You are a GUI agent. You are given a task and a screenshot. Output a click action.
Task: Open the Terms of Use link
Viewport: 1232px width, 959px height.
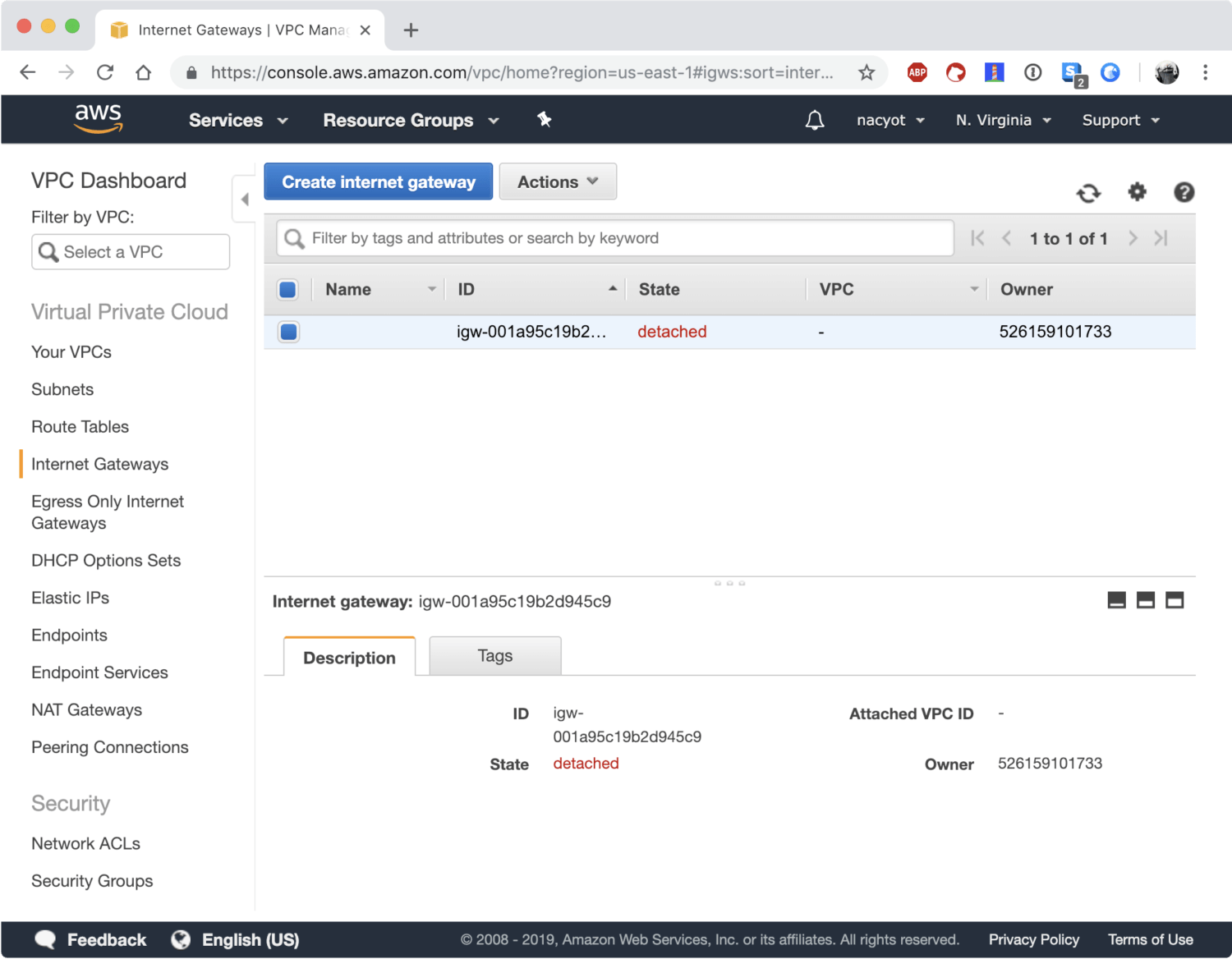pos(1150,940)
